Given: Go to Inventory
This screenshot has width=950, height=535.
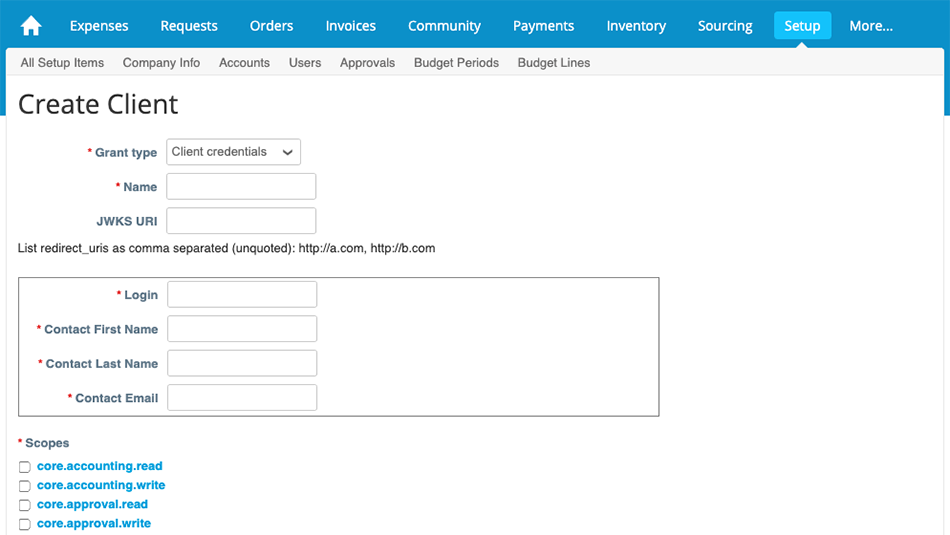Looking at the screenshot, I should click(x=636, y=26).
